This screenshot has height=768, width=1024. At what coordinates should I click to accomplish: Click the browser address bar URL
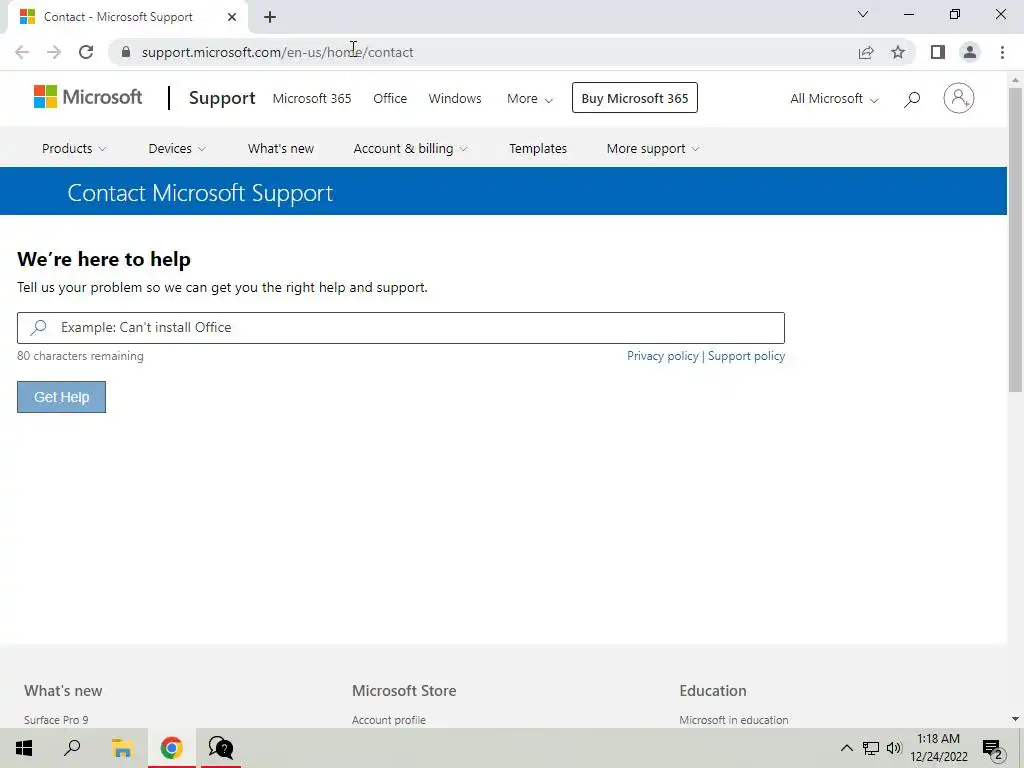[x=278, y=52]
